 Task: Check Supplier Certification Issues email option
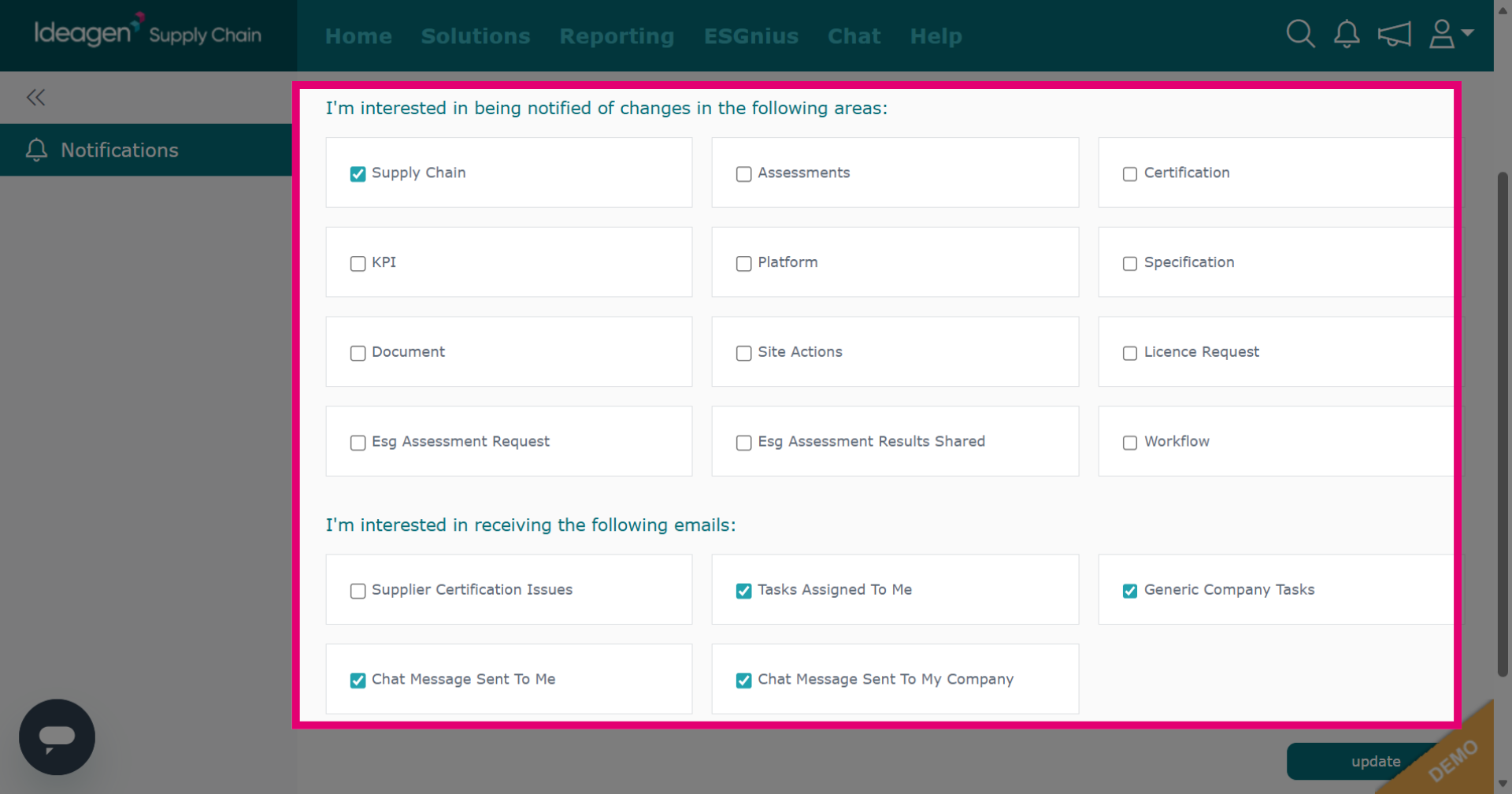click(x=358, y=591)
